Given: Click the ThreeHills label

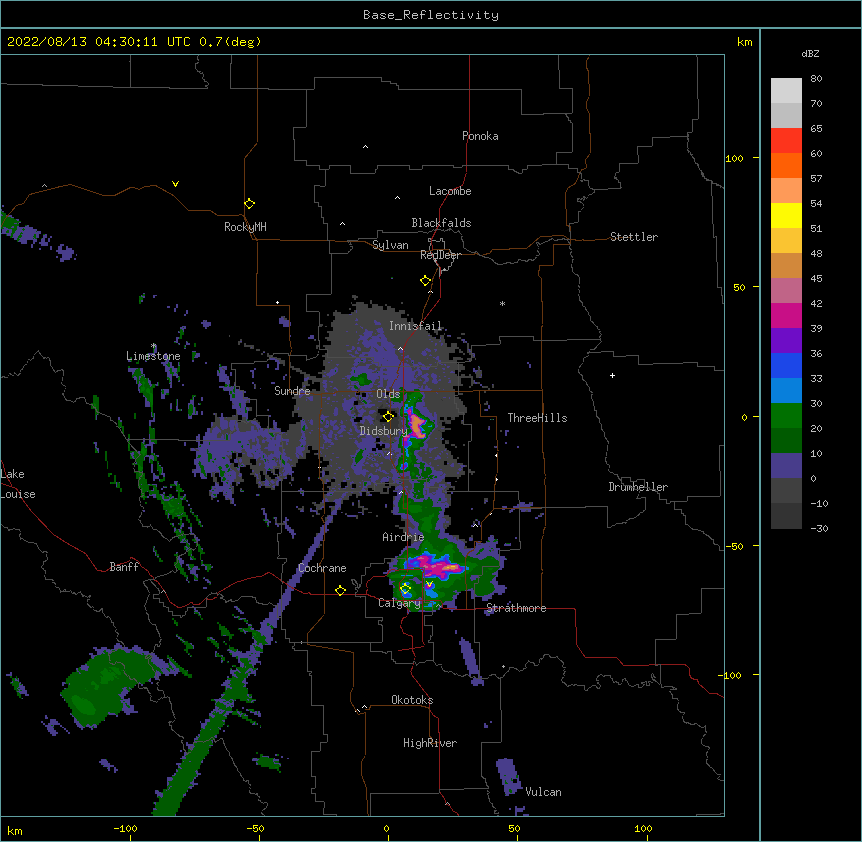Looking at the screenshot, I should pos(537,418).
